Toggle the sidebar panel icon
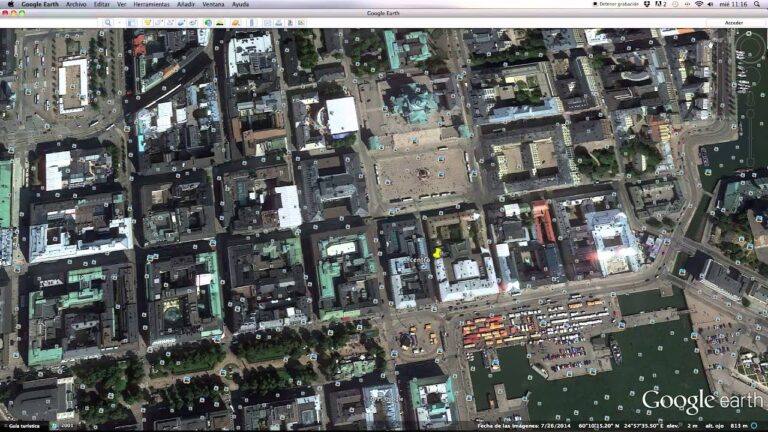The height and width of the screenshot is (432, 768). [131, 23]
